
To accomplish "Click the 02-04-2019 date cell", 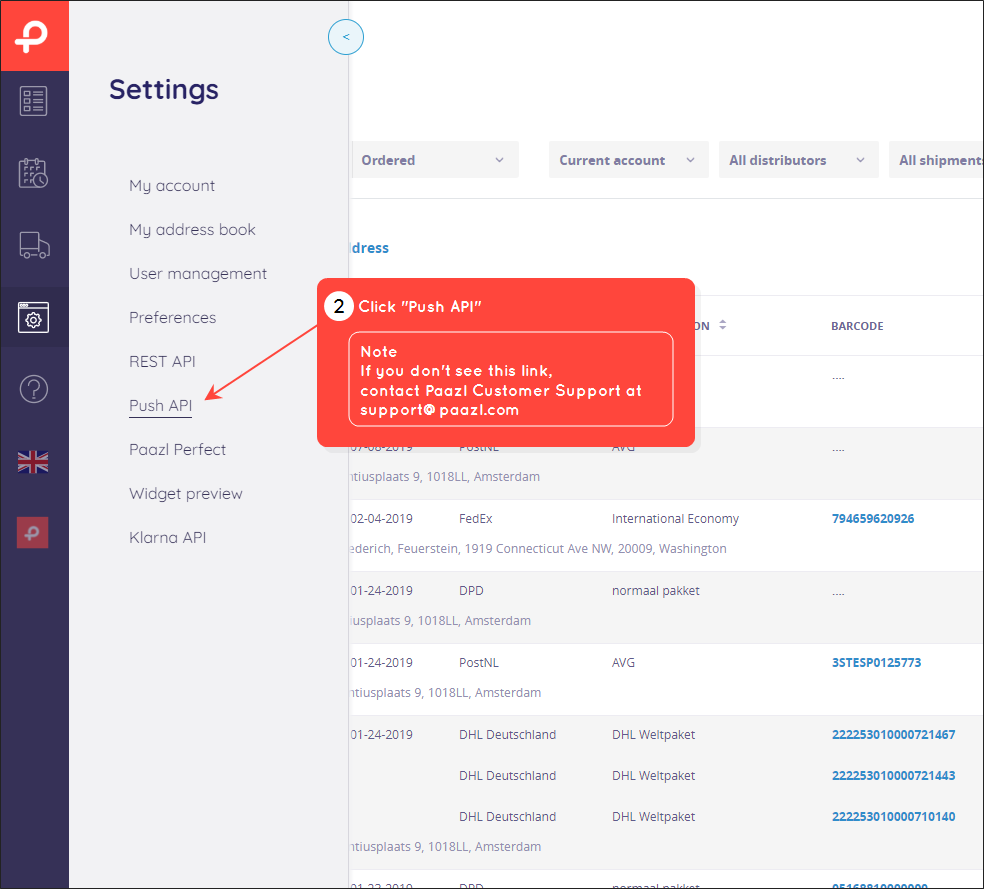I will [x=382, y=519].
